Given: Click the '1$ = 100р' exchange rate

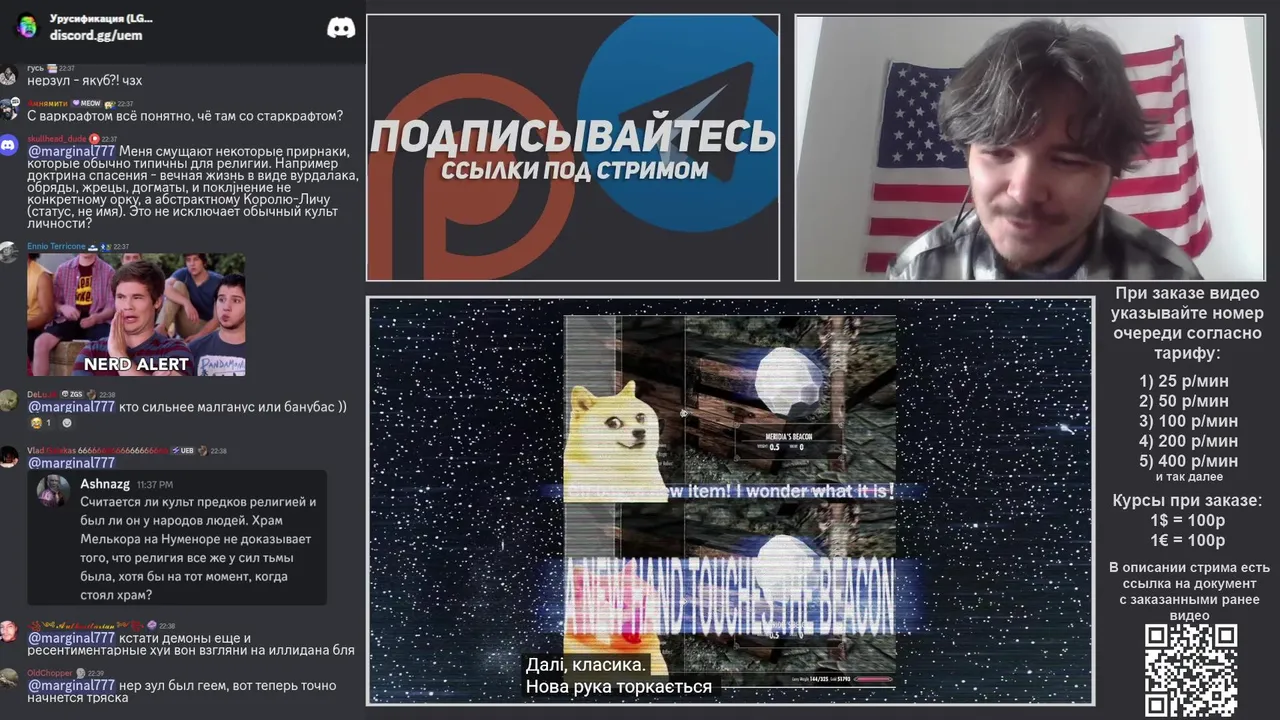Looking at the screenshot, I should point(1187,521).
